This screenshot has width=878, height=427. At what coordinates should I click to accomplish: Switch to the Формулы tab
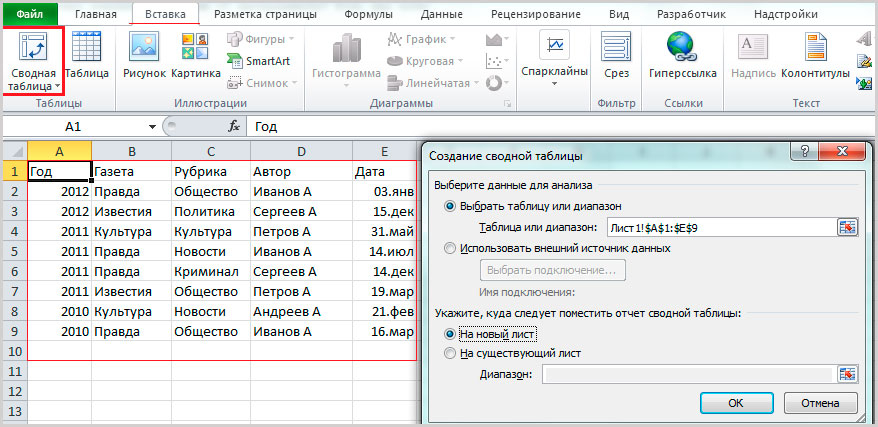[368, 14]
